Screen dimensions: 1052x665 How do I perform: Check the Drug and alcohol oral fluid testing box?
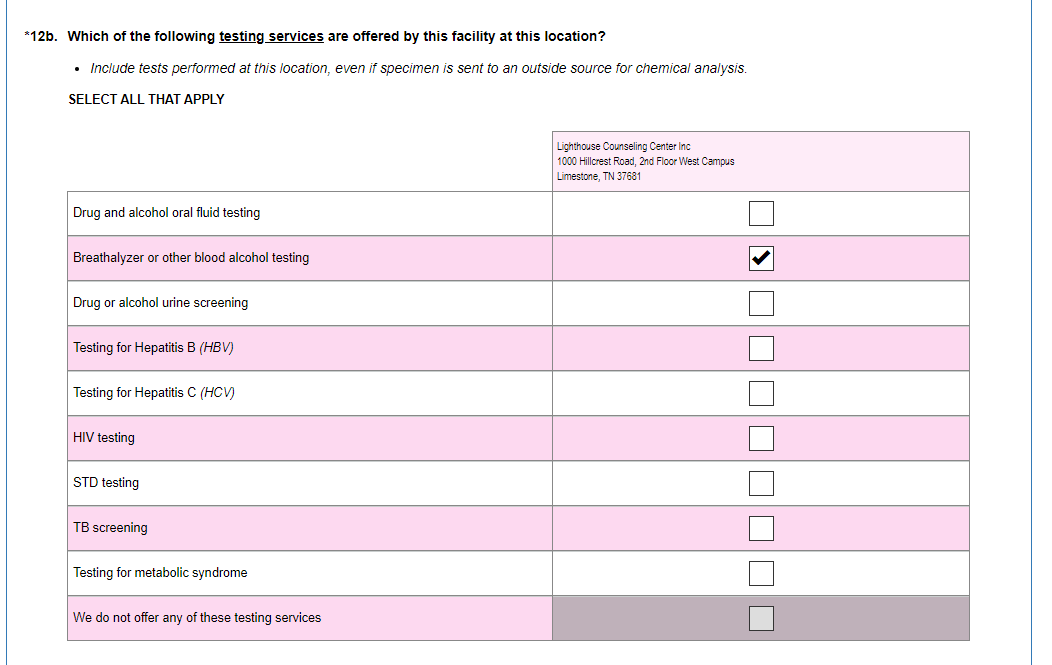(x=761, y=213)
